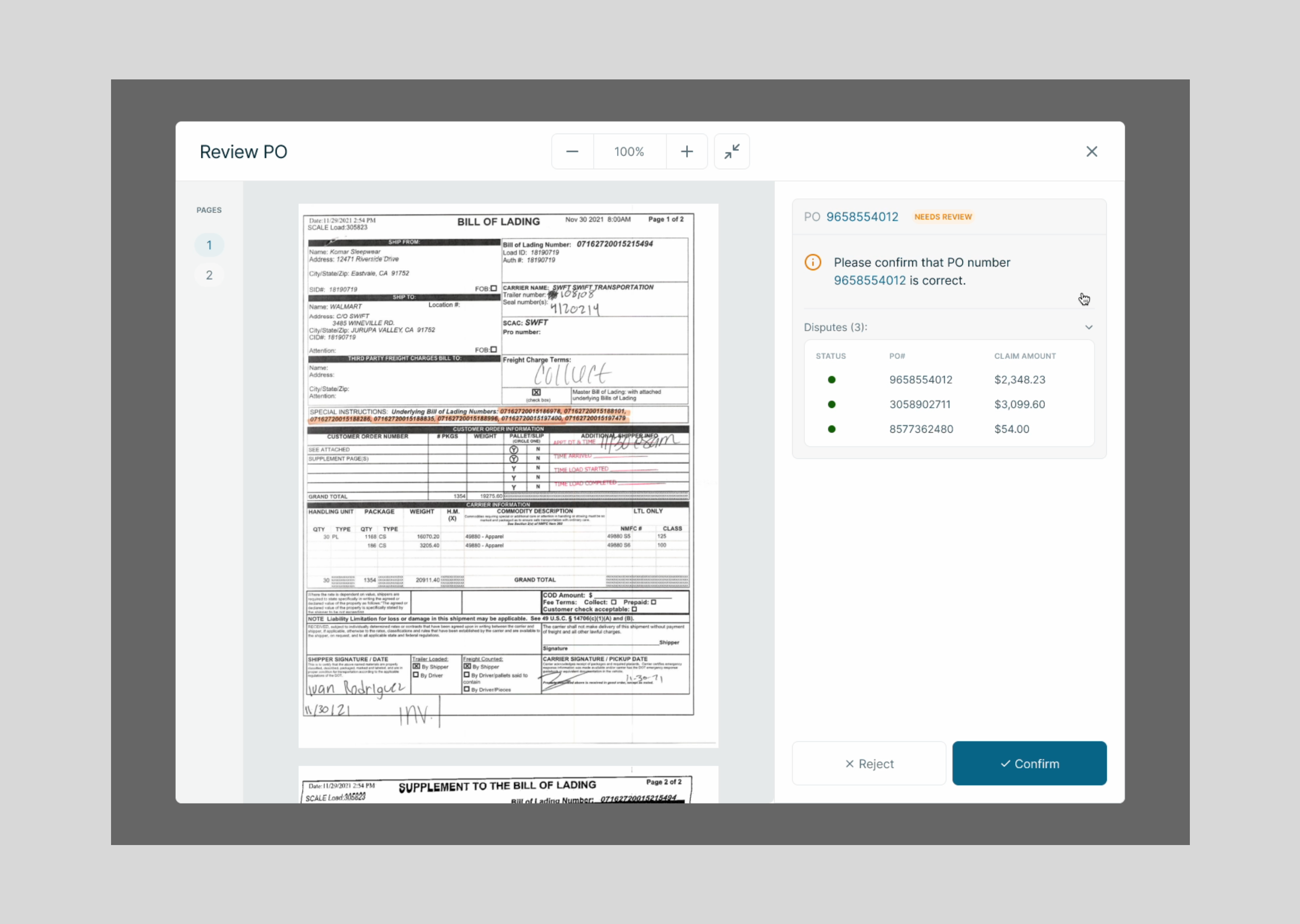Click PO number link in confirmation message

(x=869, y=281)
